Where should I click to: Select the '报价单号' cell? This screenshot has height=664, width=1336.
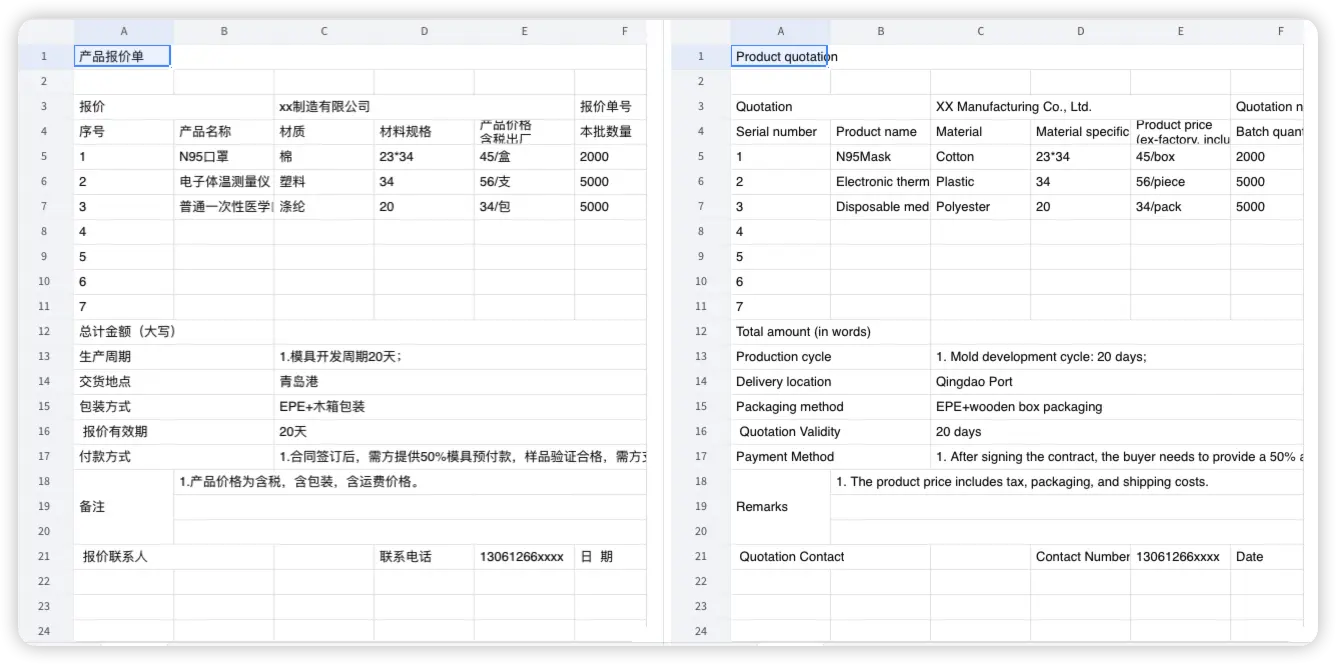[610, 106]
